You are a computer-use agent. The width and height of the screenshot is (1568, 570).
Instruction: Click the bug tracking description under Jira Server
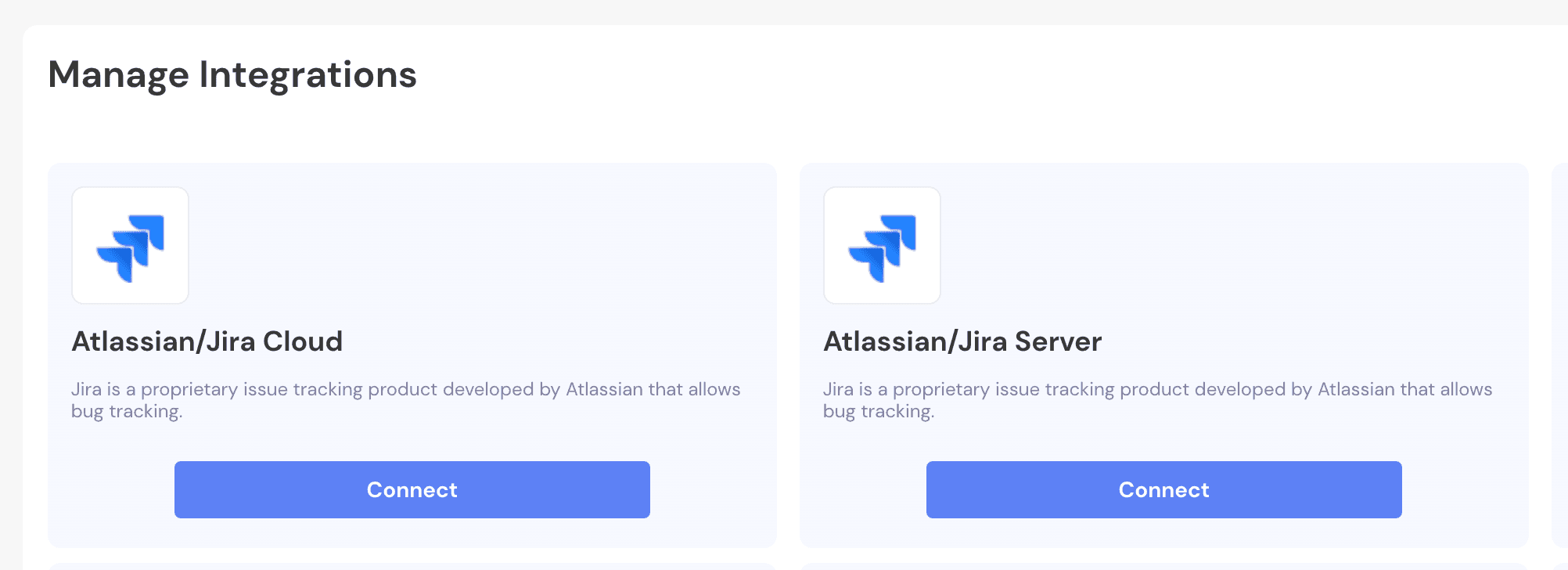(x=1157, y=399)
